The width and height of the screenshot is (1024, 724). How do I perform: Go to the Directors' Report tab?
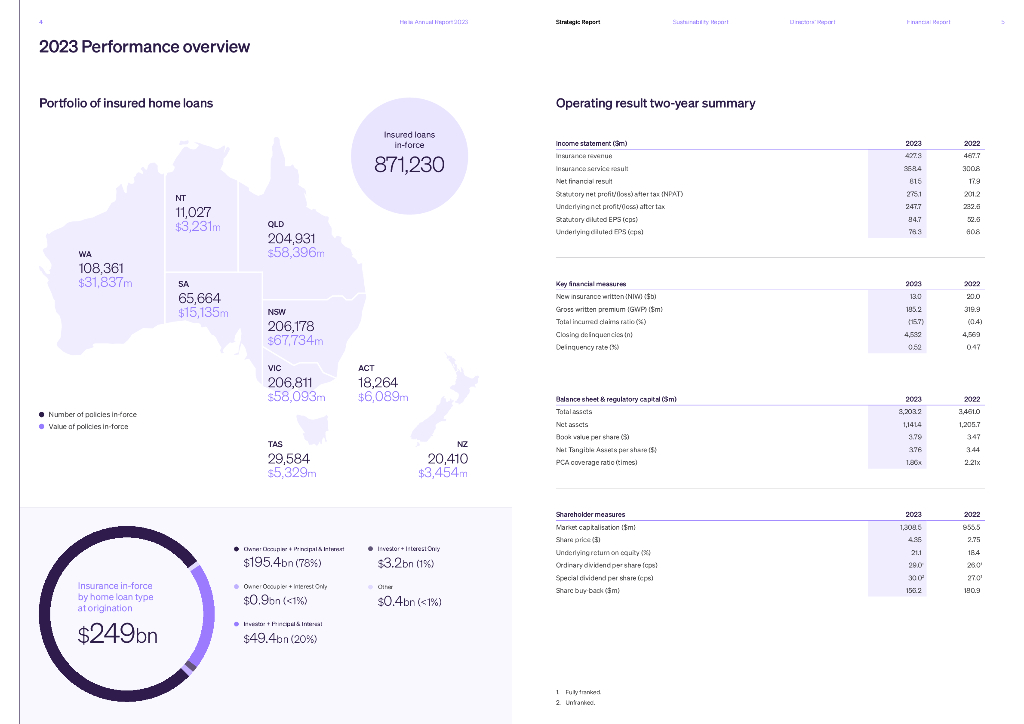[810, 21]
